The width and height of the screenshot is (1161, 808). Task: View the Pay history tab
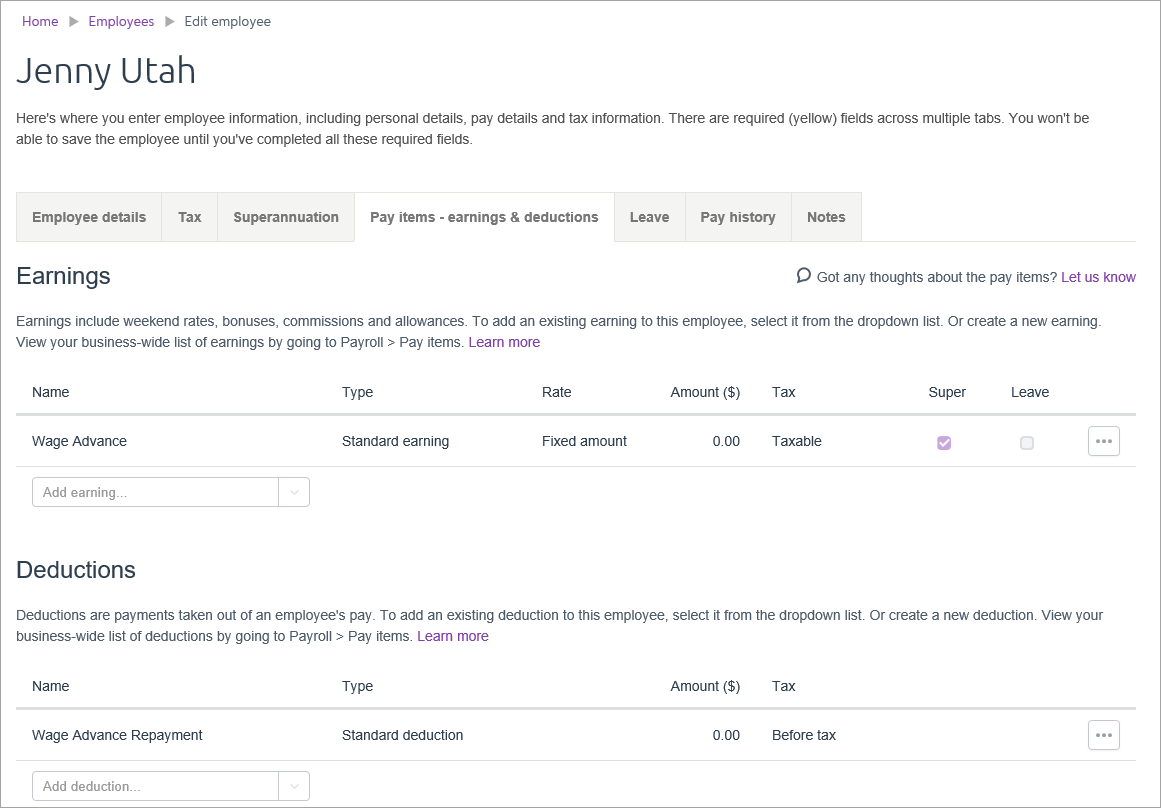point(738,217)
